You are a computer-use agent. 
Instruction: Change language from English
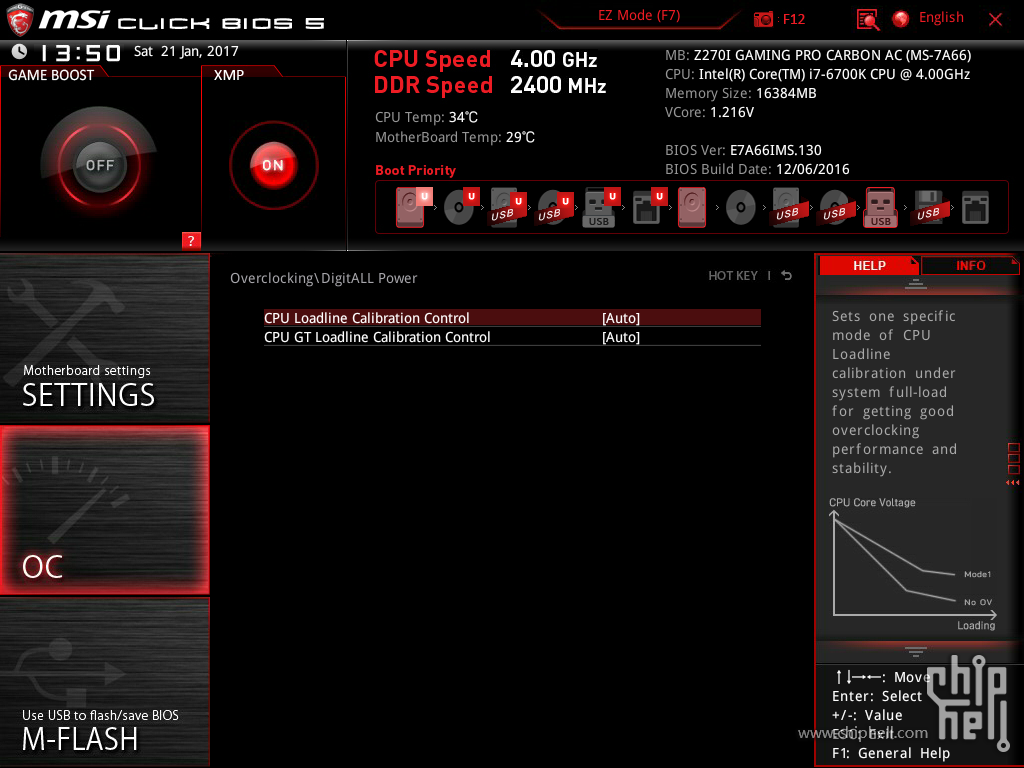pos(941,18)
